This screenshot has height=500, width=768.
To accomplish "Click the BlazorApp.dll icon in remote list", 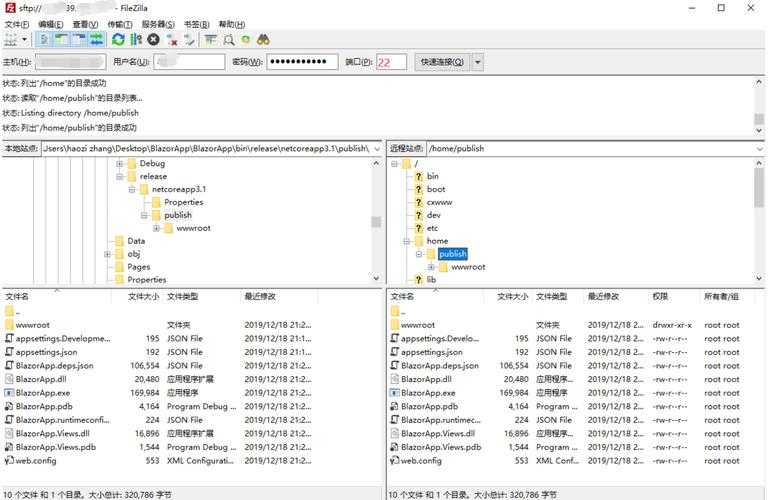I will (395, 379).
